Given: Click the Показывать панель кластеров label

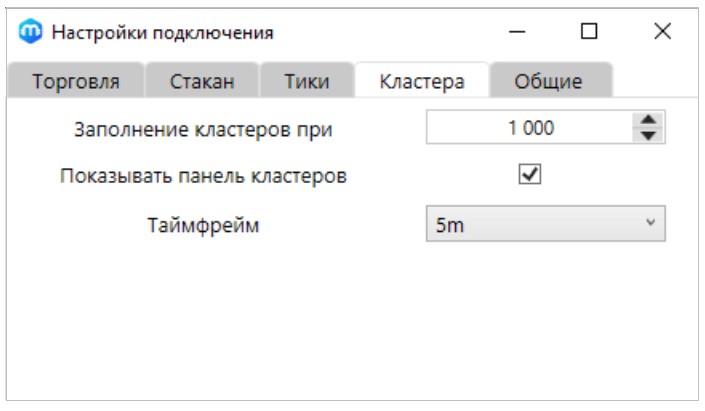Looking at the screenshot, I should click(203, 176).
